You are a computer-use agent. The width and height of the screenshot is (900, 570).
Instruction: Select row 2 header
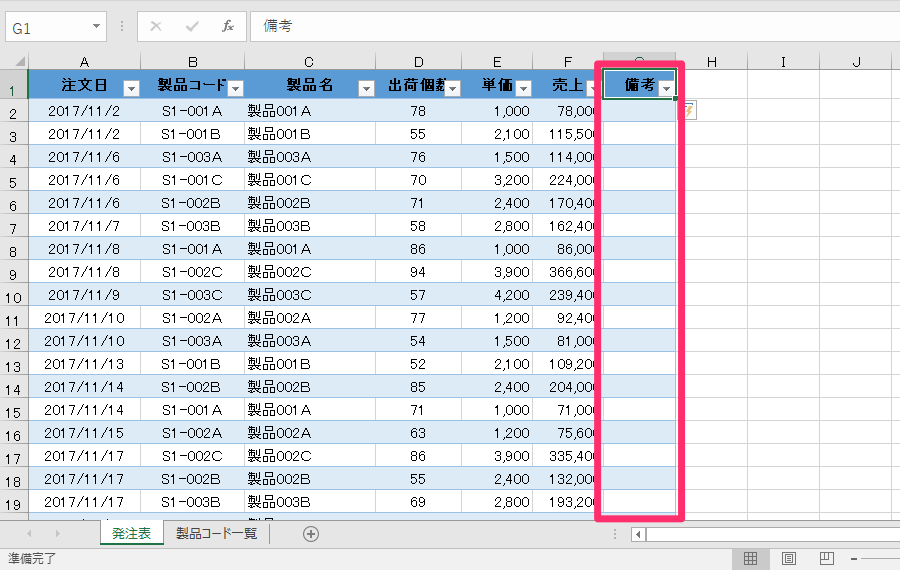tap(13, 110)
